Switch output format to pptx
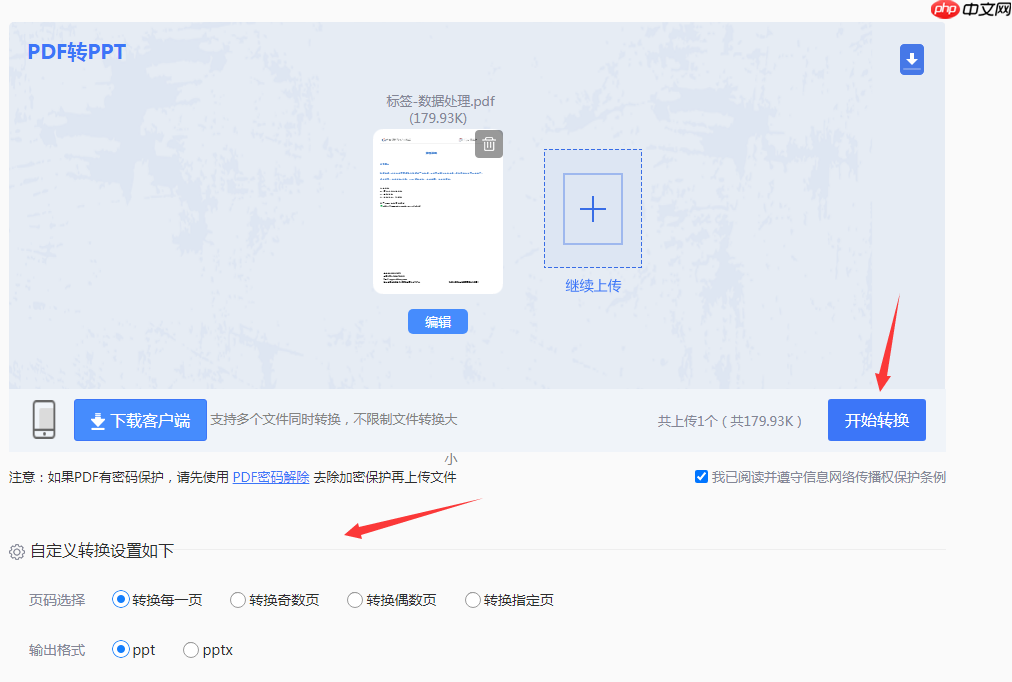Screen dimensions: 1012x682 [x=190, y=650]
